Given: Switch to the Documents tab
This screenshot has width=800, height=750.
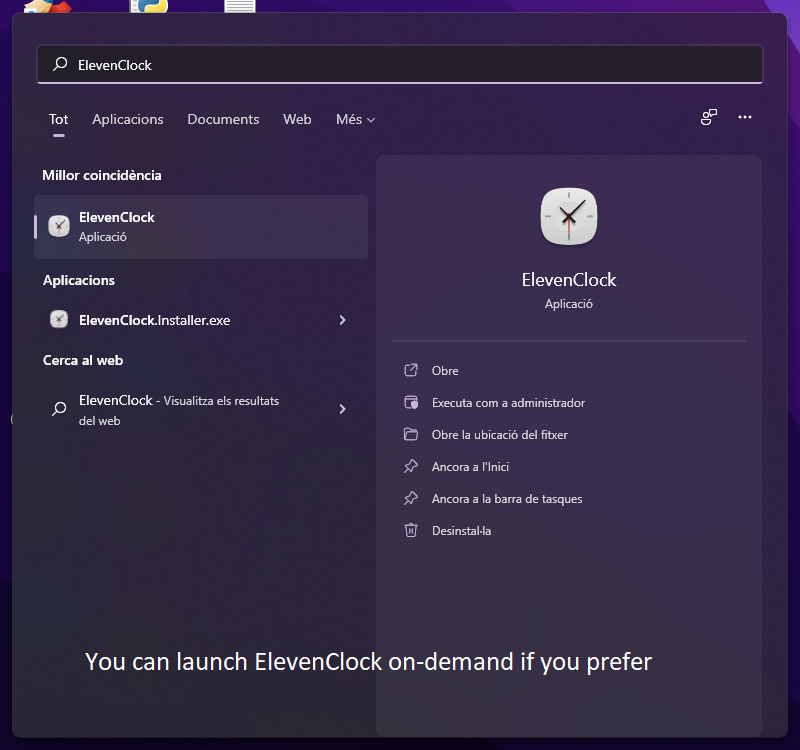Looking at the screenshot, I should coord(223,119).
